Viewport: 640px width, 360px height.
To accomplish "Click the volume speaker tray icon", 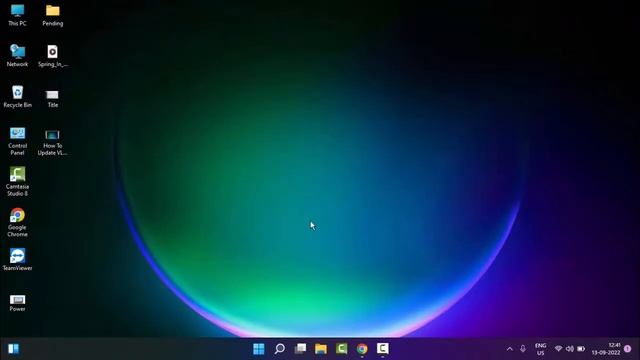I will [x=570, y=349].
